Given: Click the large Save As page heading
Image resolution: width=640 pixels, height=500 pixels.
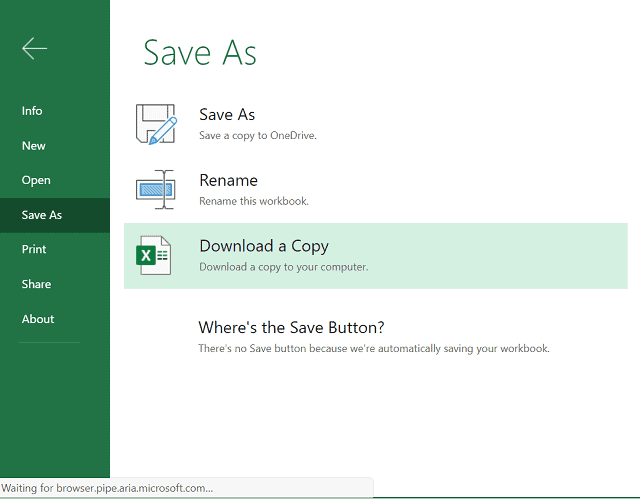Looking at the screenshot, I should point(200,53).
